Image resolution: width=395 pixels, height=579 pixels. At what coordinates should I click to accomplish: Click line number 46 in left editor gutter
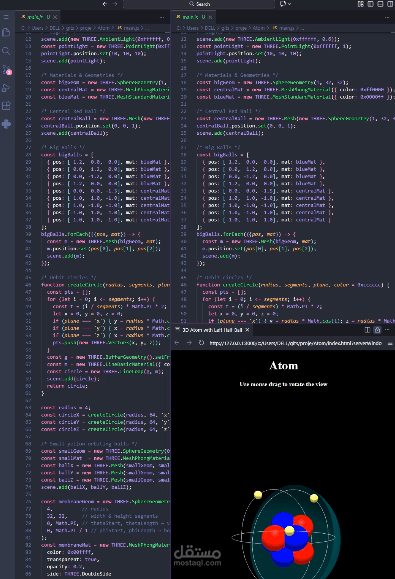[28, 285]
